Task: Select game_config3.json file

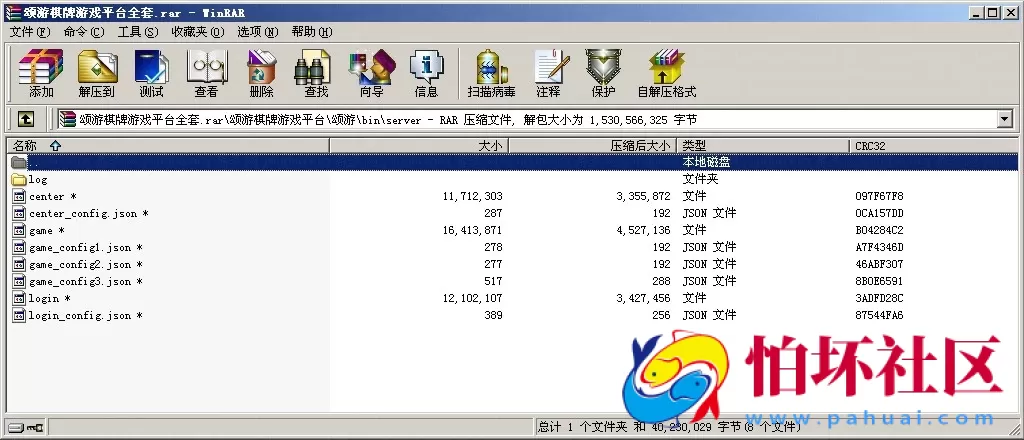Action: (78, 281)
